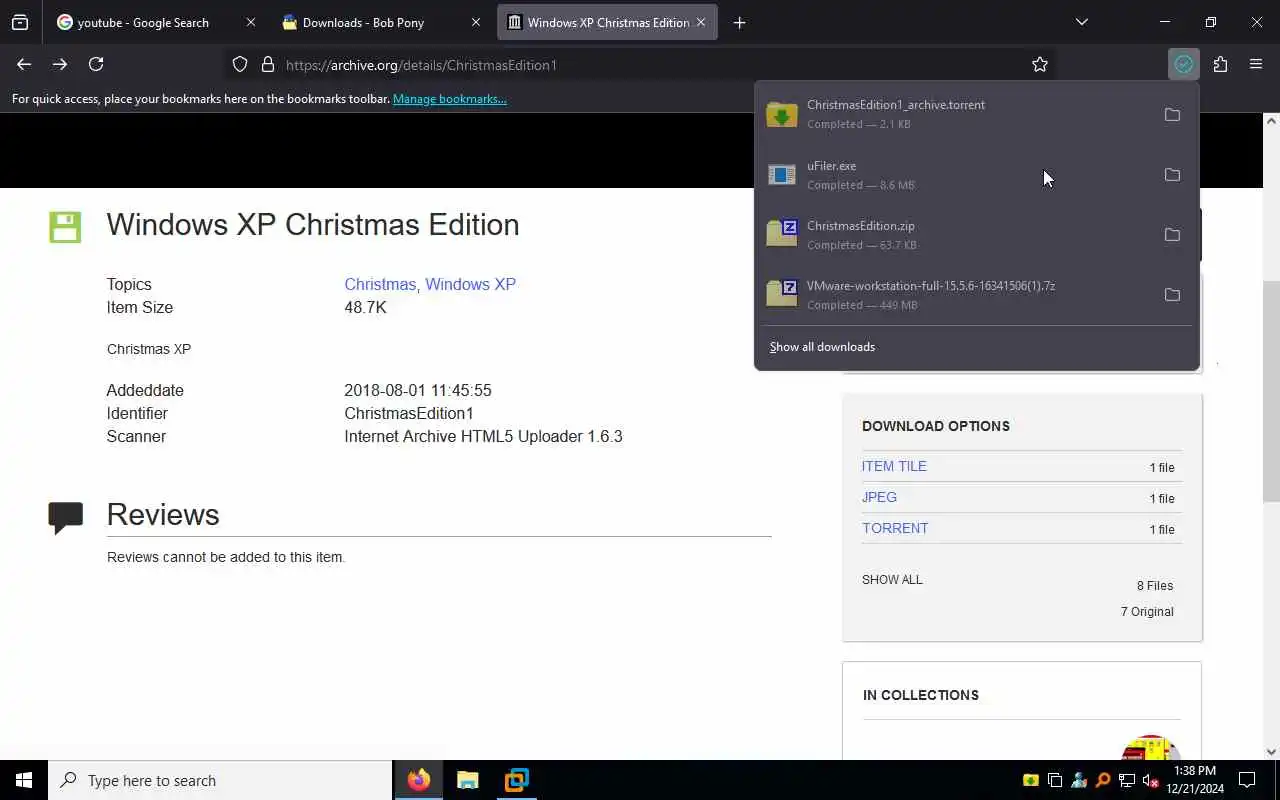Switch to Firefox in the taskbar
The width and height of the screenshot is (1280, 800).
pyautogui.click(x=419, y=780)
